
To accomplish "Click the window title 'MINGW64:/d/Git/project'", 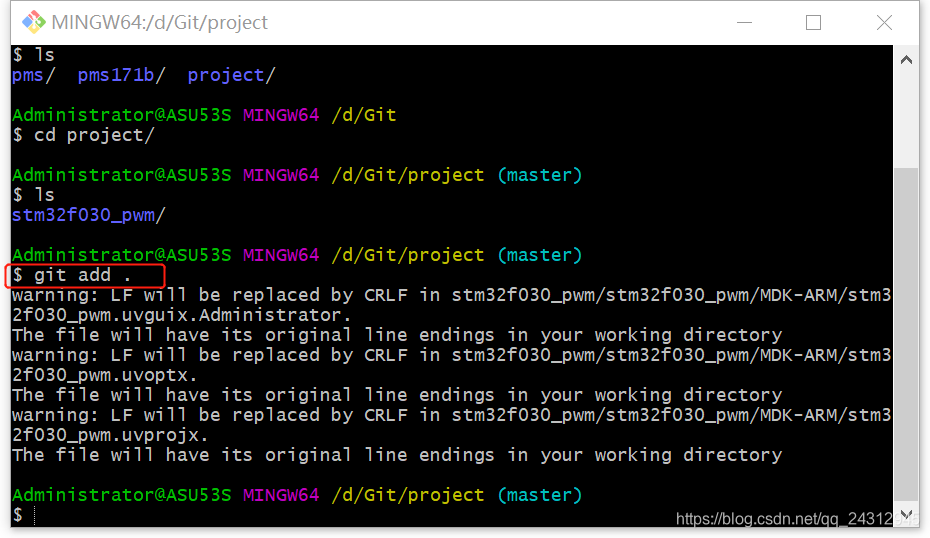I will pos(160,22).
